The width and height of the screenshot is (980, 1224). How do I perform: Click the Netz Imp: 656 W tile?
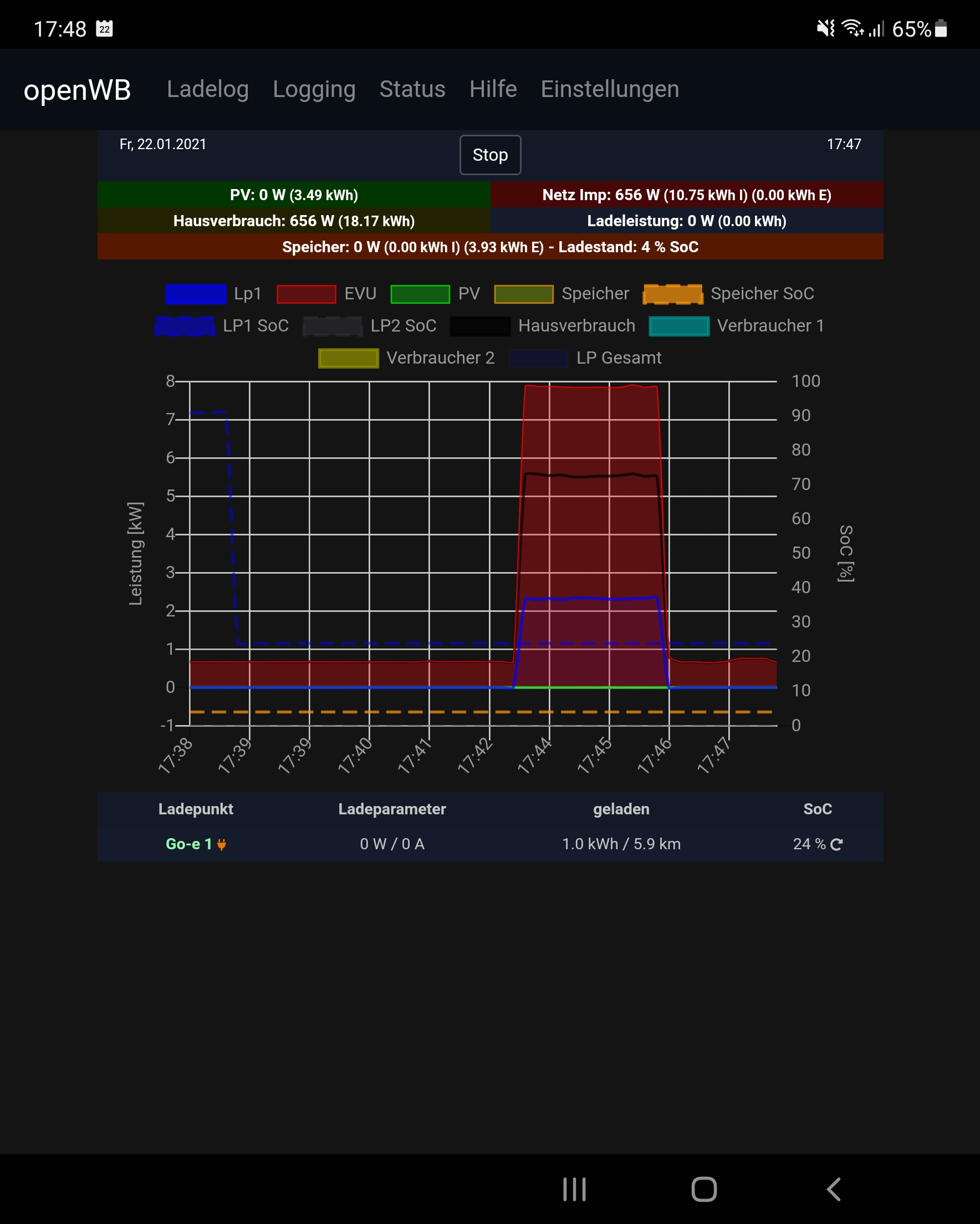tap(687, 195)
